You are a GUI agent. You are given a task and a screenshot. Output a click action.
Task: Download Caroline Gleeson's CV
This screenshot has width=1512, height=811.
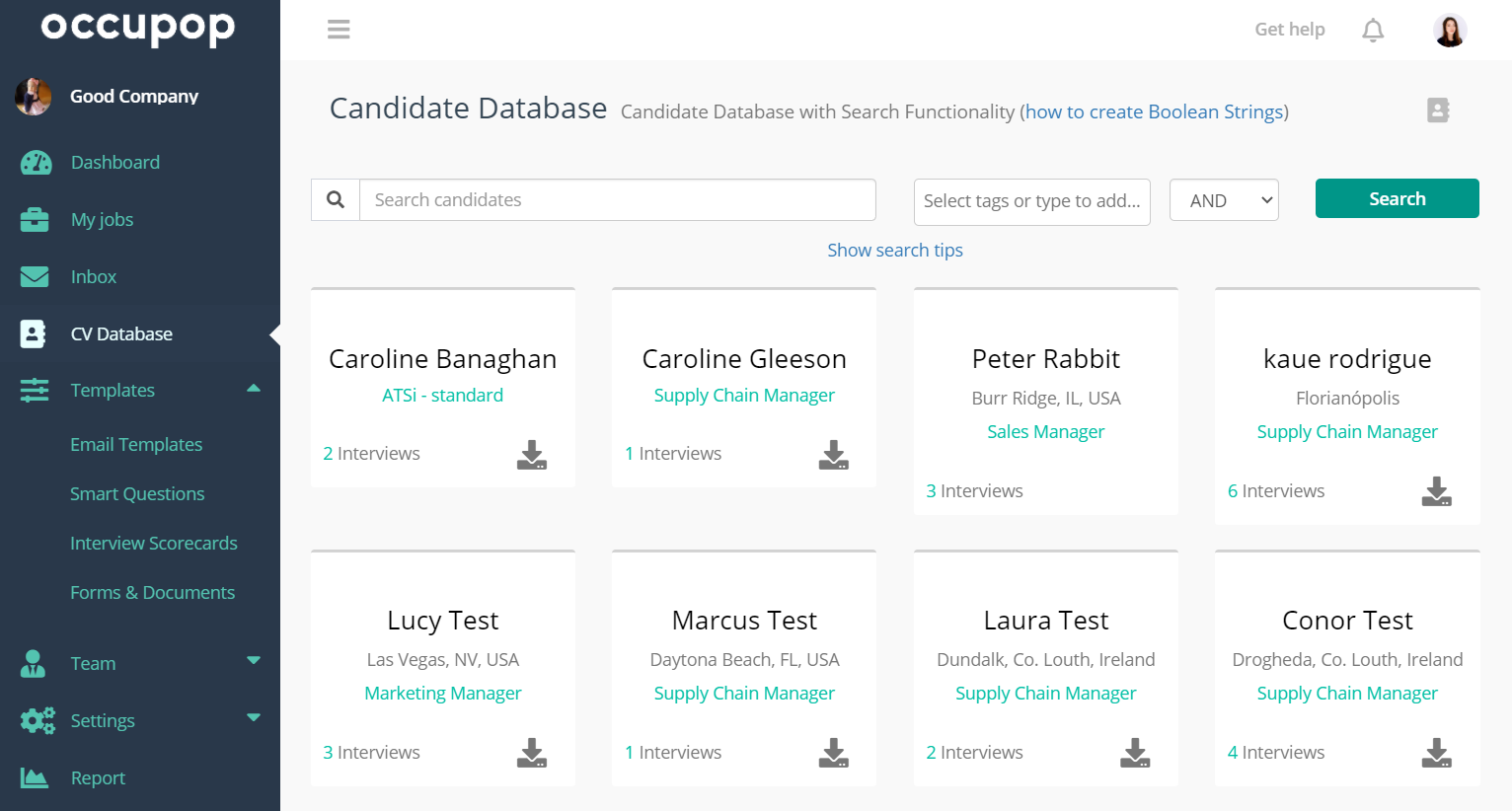pos(833,455)
